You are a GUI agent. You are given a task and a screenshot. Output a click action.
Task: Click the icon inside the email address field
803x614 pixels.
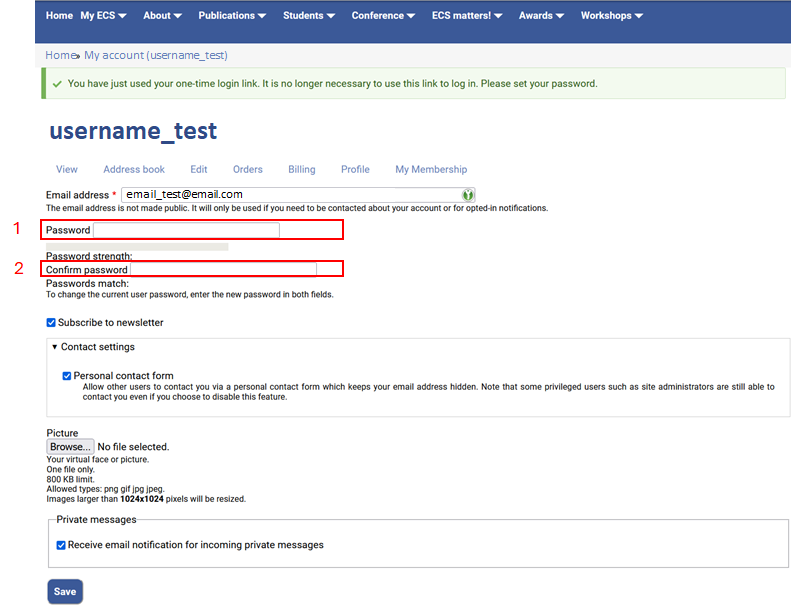467,195
